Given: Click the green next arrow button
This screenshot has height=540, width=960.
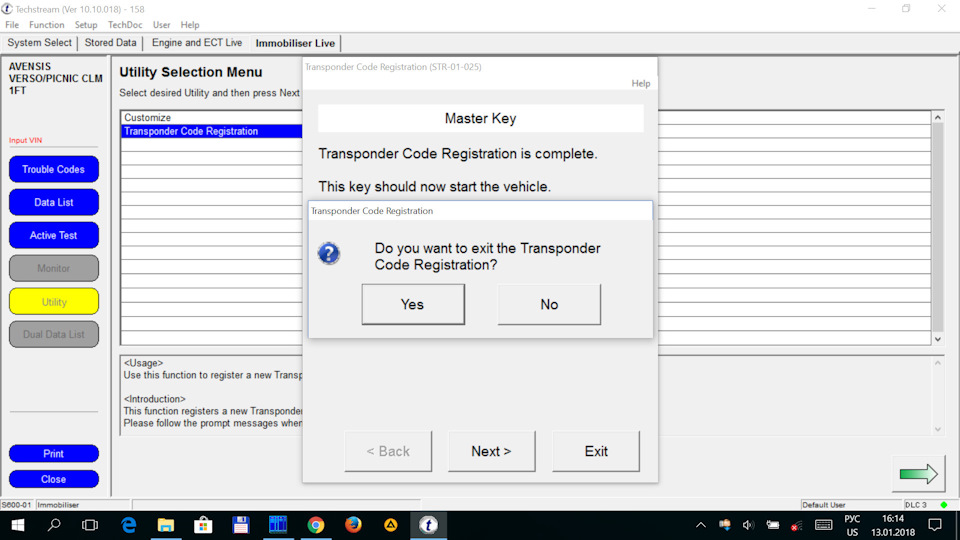Looking at the screenshot, I should (918, 474).
